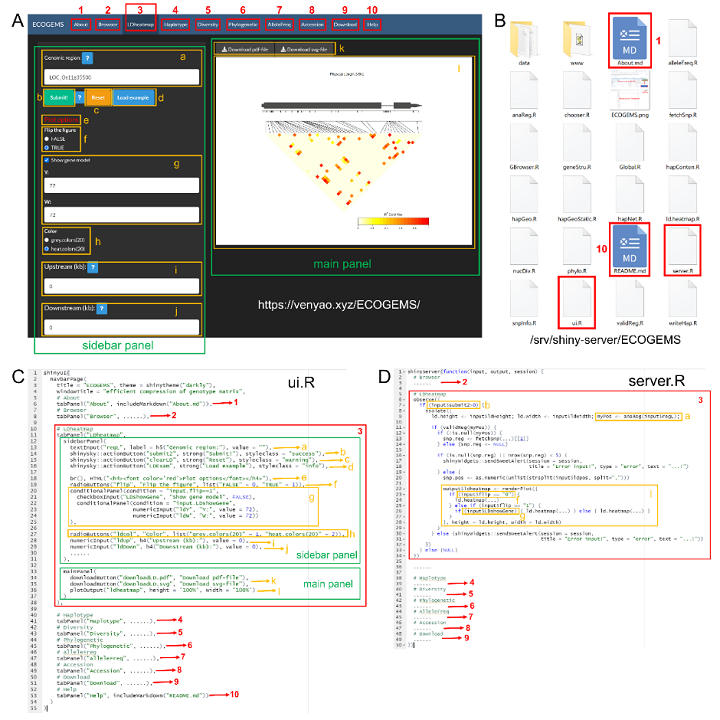Click into the Genomic region text field
This screenshot has width=720, height=720.
(120, 76)
